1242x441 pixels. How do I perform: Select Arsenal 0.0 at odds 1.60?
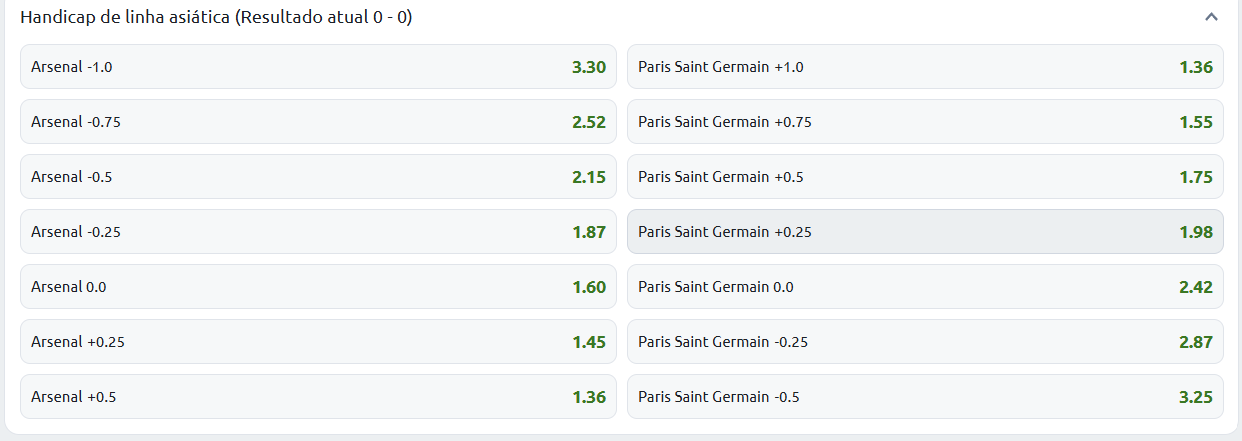pyautogui.click(x=318, y=287)
